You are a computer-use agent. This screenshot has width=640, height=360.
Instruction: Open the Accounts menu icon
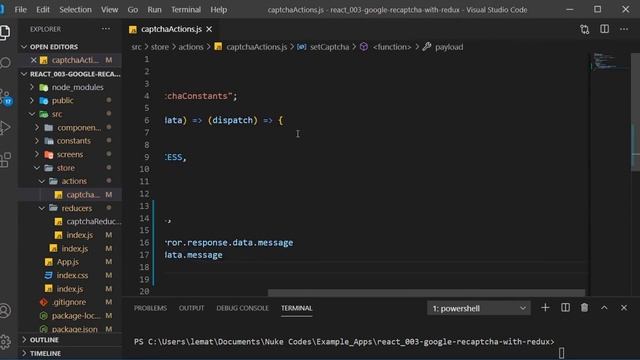[5, 311]
